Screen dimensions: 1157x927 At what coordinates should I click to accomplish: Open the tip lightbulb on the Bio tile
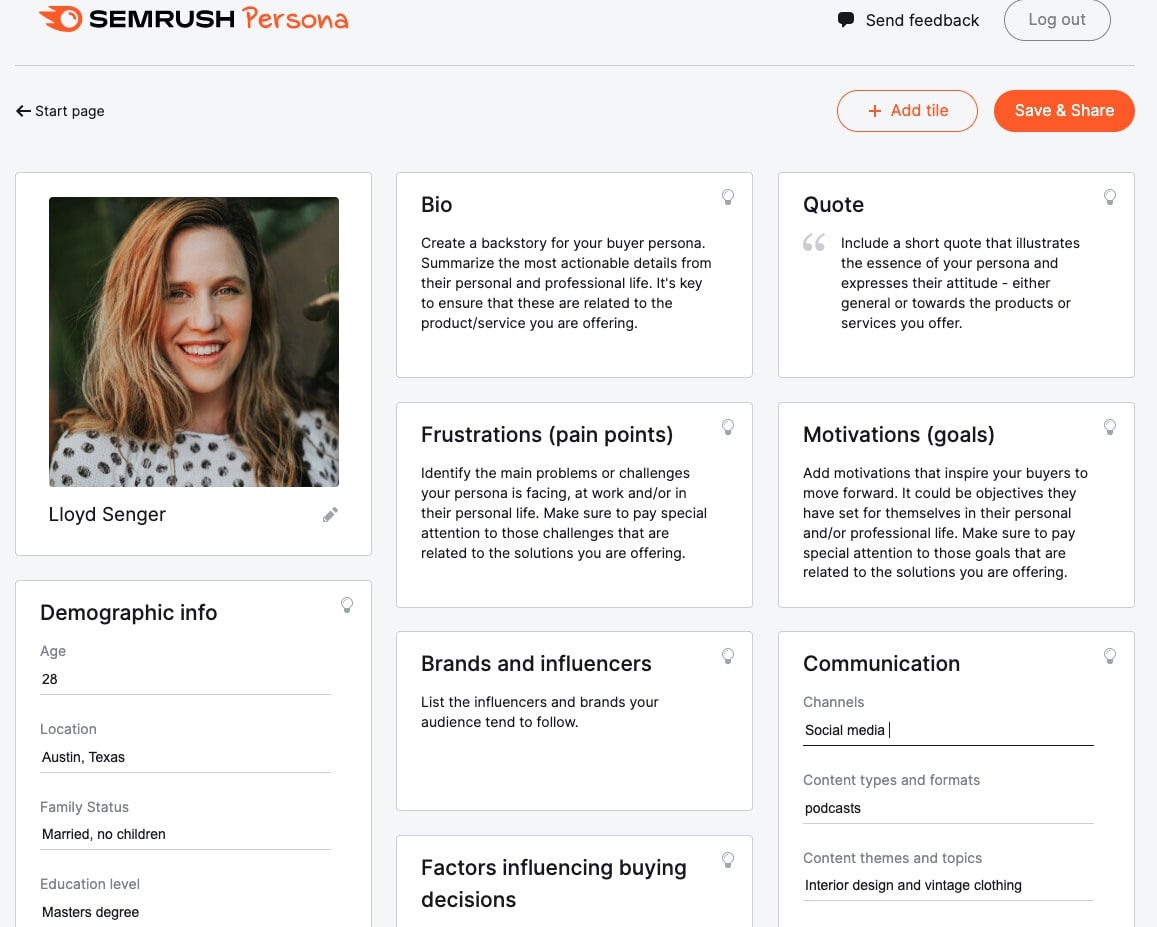(x=728, y=197)
